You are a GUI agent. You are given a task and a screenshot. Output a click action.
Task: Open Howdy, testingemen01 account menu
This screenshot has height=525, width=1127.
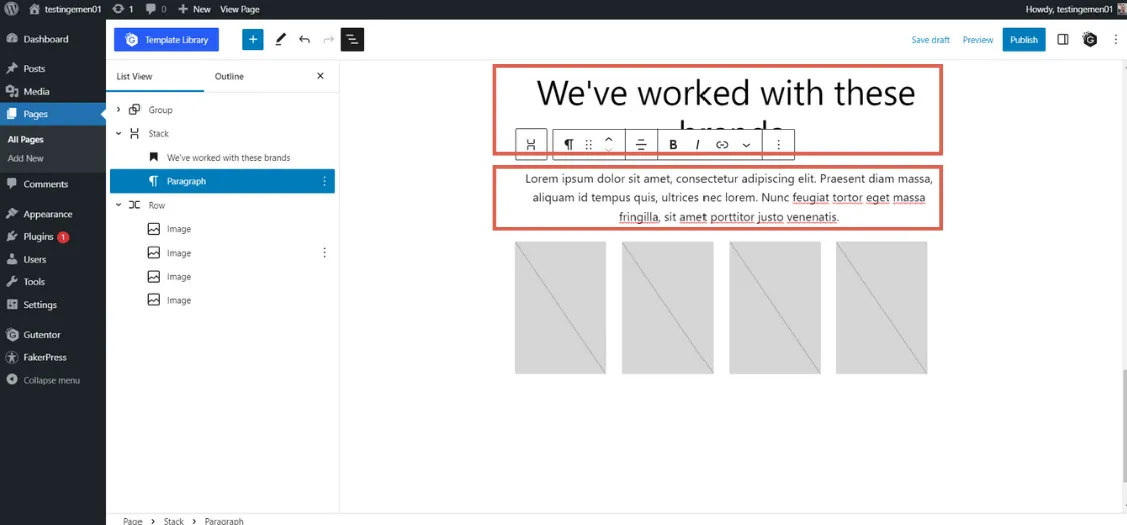(1075, 9)
